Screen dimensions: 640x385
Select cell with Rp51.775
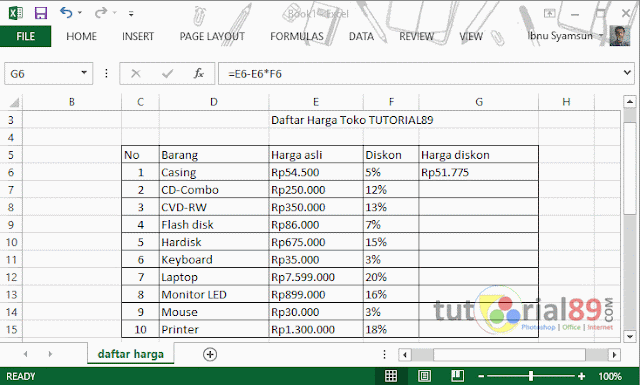tap(479, 172)
